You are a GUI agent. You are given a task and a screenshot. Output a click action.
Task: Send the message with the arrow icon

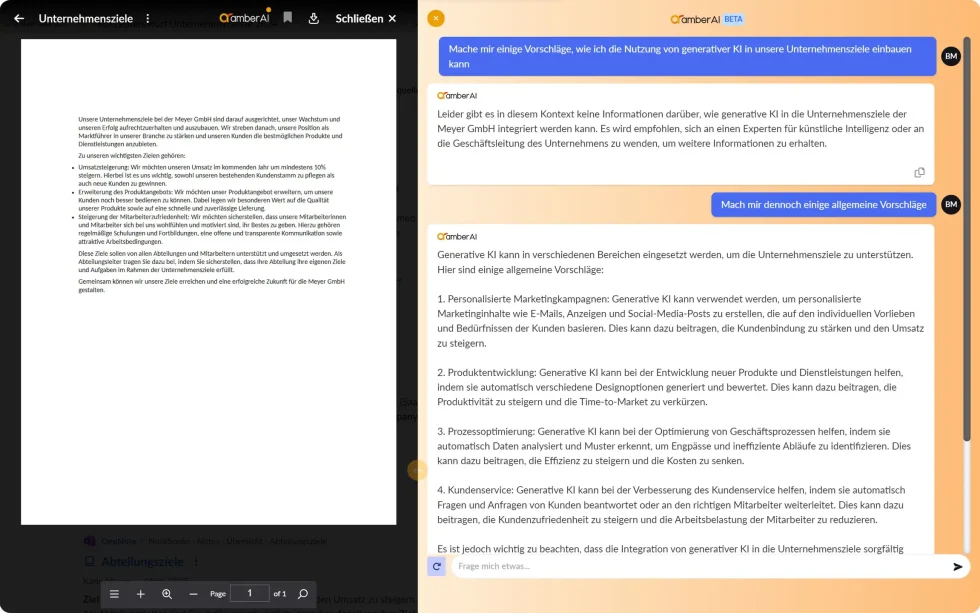(x=958, y=566)
